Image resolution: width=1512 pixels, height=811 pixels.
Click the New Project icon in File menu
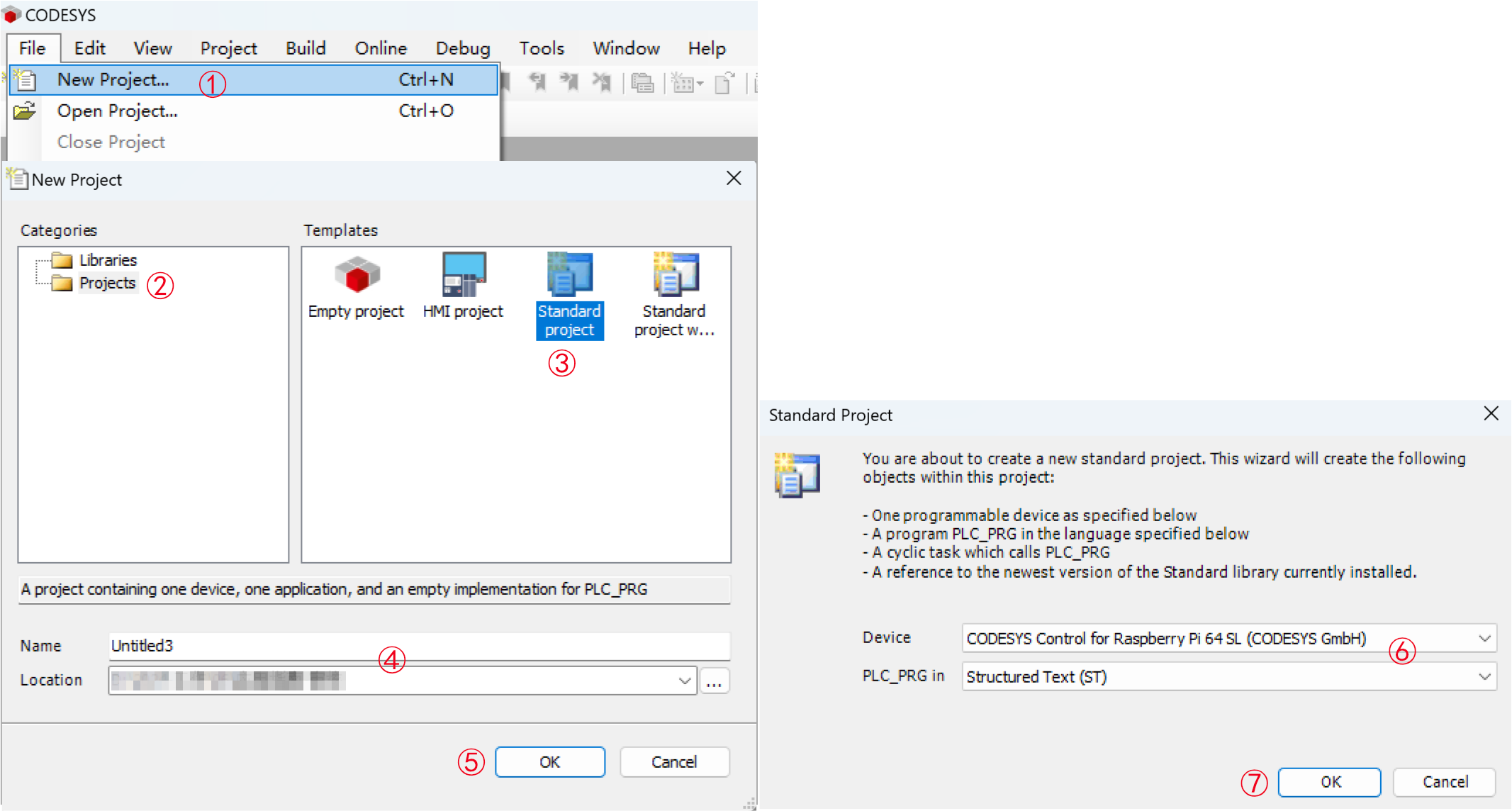(x=25, y=79)
